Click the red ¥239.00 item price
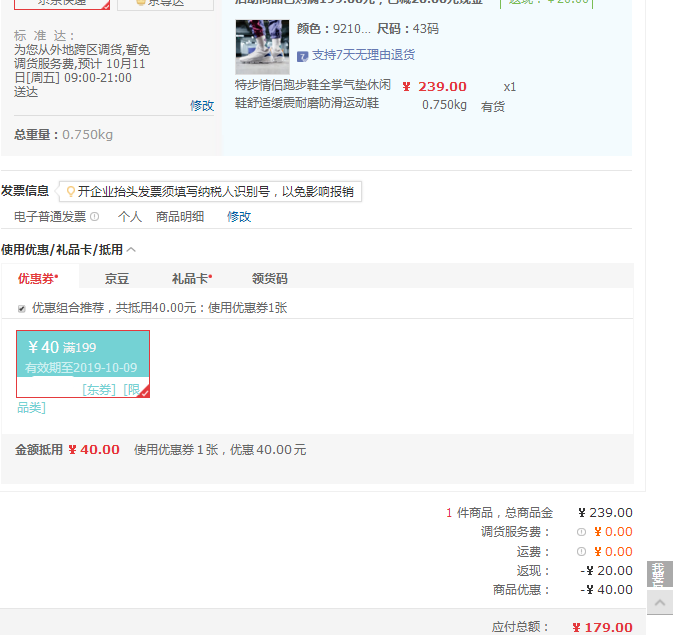The image size is (689, 635). click(435, 87)
